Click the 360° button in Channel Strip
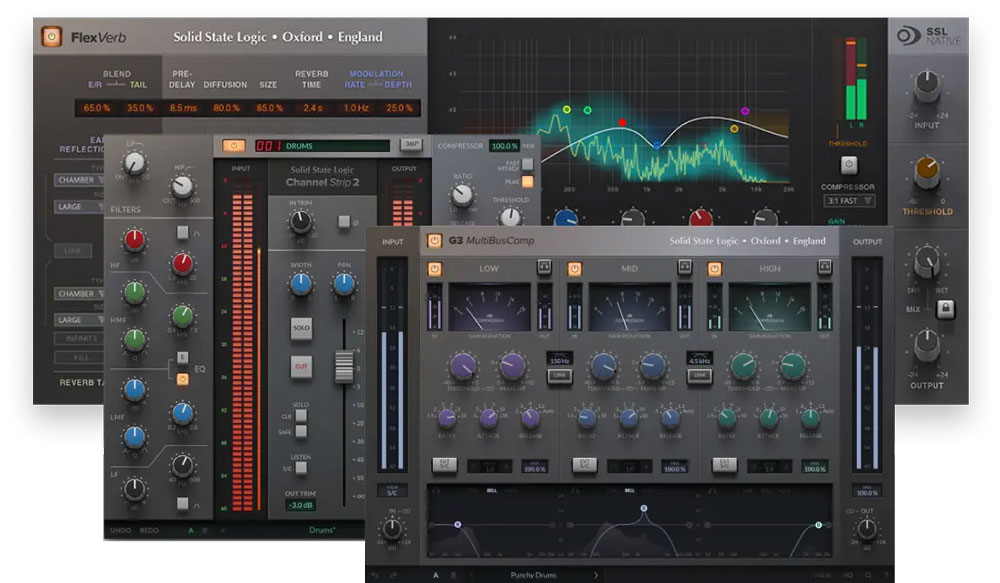Image resolution: width=1000 pixels, height=583 pixels. (410, 146)
